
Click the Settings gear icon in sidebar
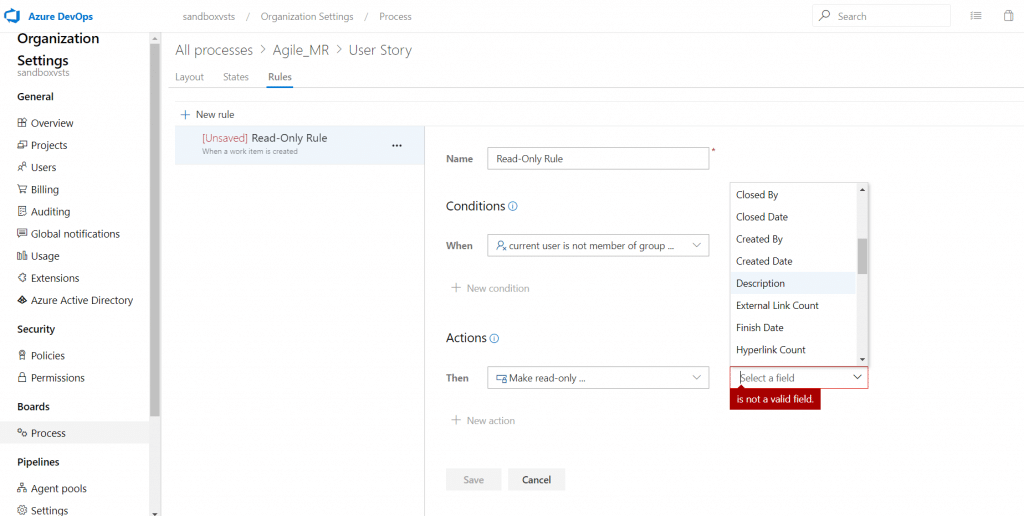tap(22, 510)
